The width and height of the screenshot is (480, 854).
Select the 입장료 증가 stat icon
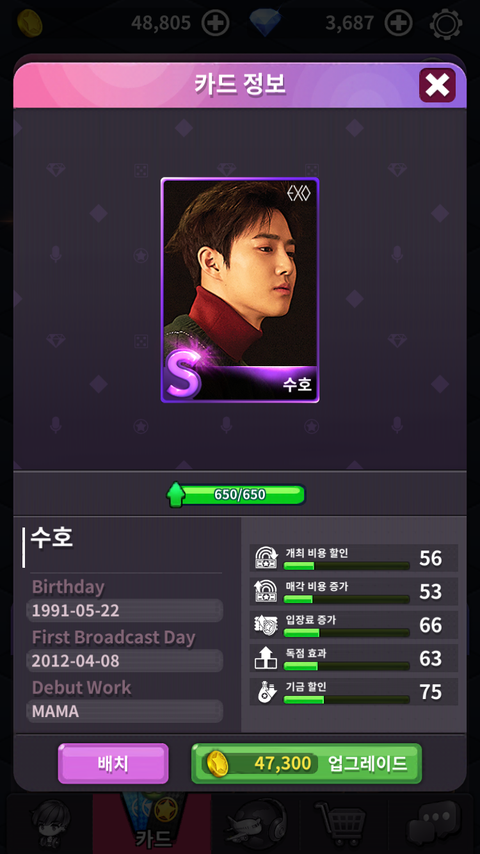[x=266, y=625]
